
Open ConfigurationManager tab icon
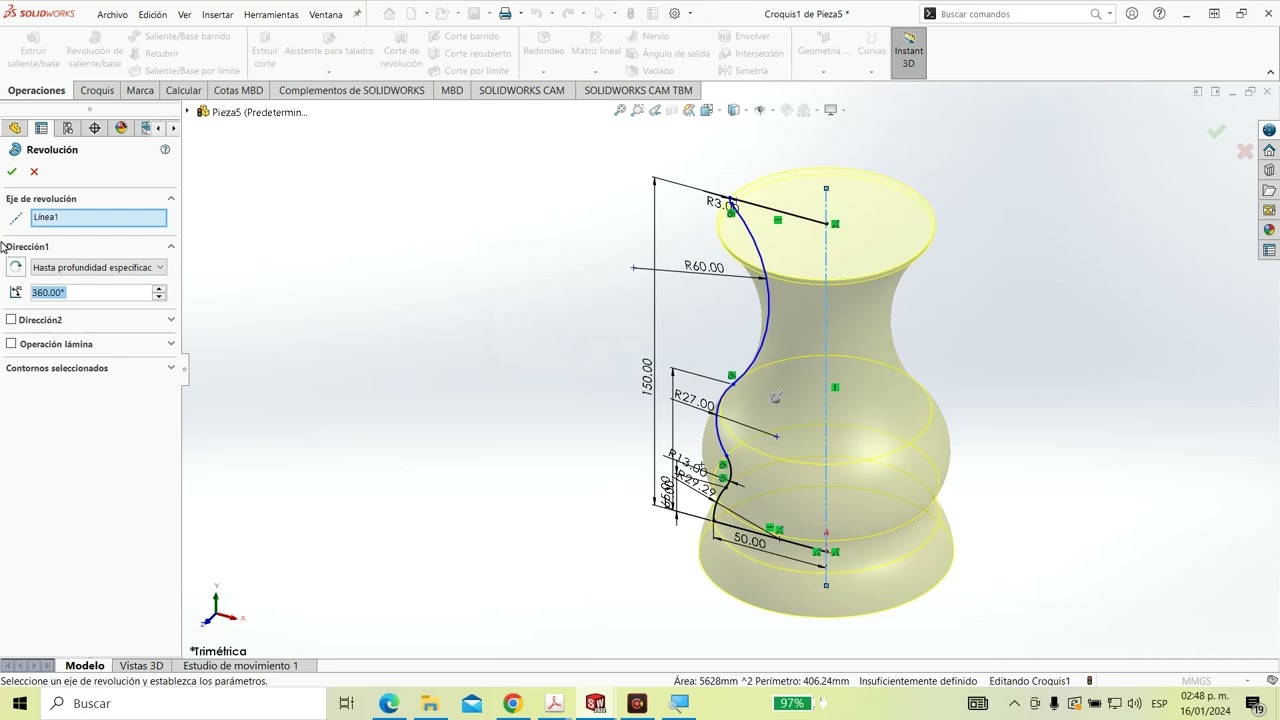pos(67,128)
